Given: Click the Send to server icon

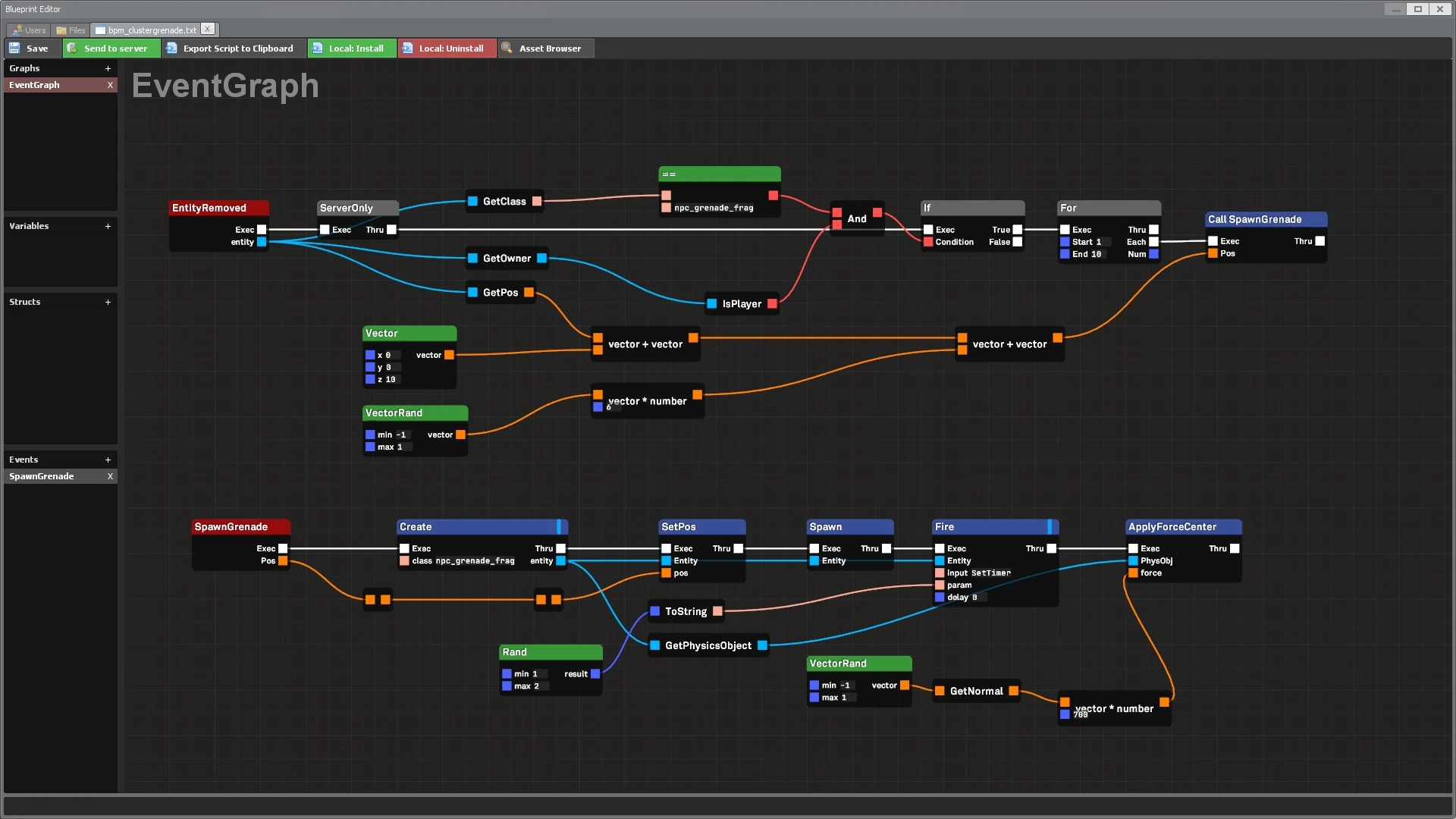Looking at the screenshot, I should coord(72,48).
